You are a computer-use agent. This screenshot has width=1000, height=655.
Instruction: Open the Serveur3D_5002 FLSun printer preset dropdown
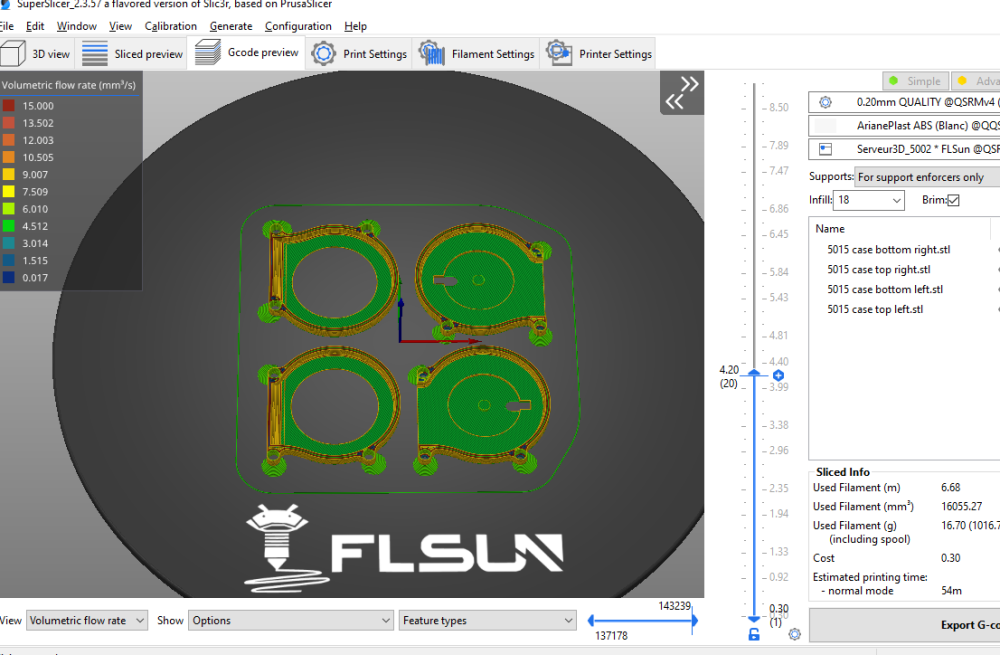point(904,149)
